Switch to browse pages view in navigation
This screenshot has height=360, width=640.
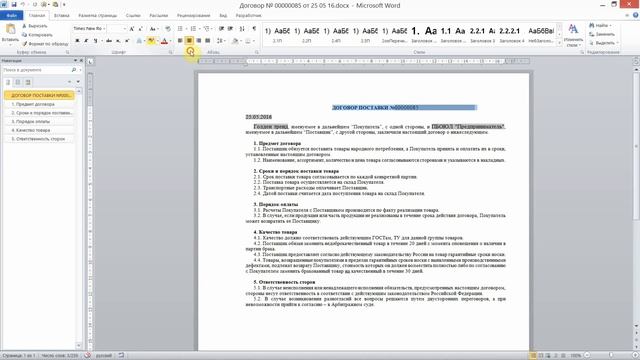tap(18, 82)
